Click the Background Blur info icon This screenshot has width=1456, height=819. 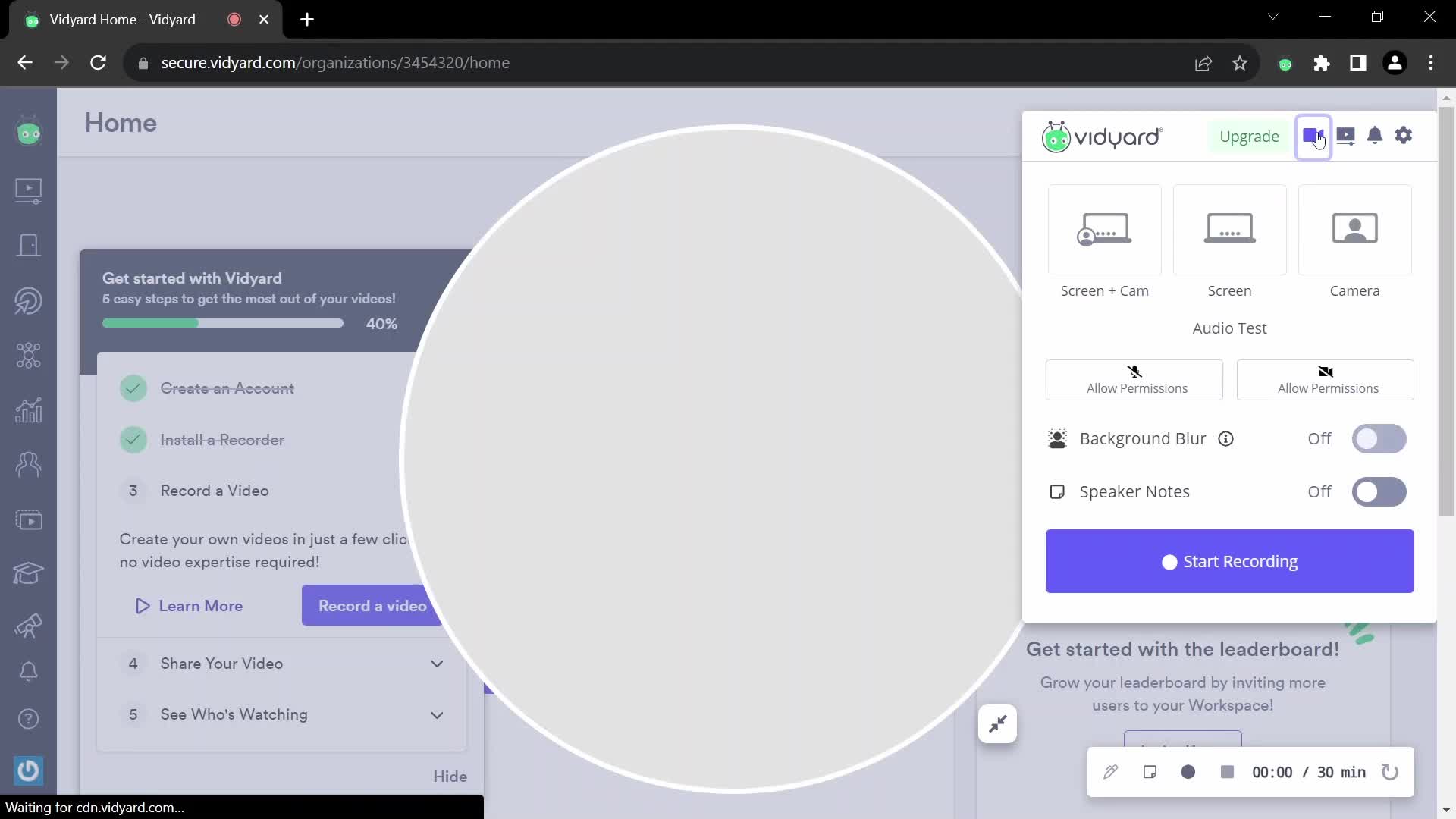coord(1225,439)
